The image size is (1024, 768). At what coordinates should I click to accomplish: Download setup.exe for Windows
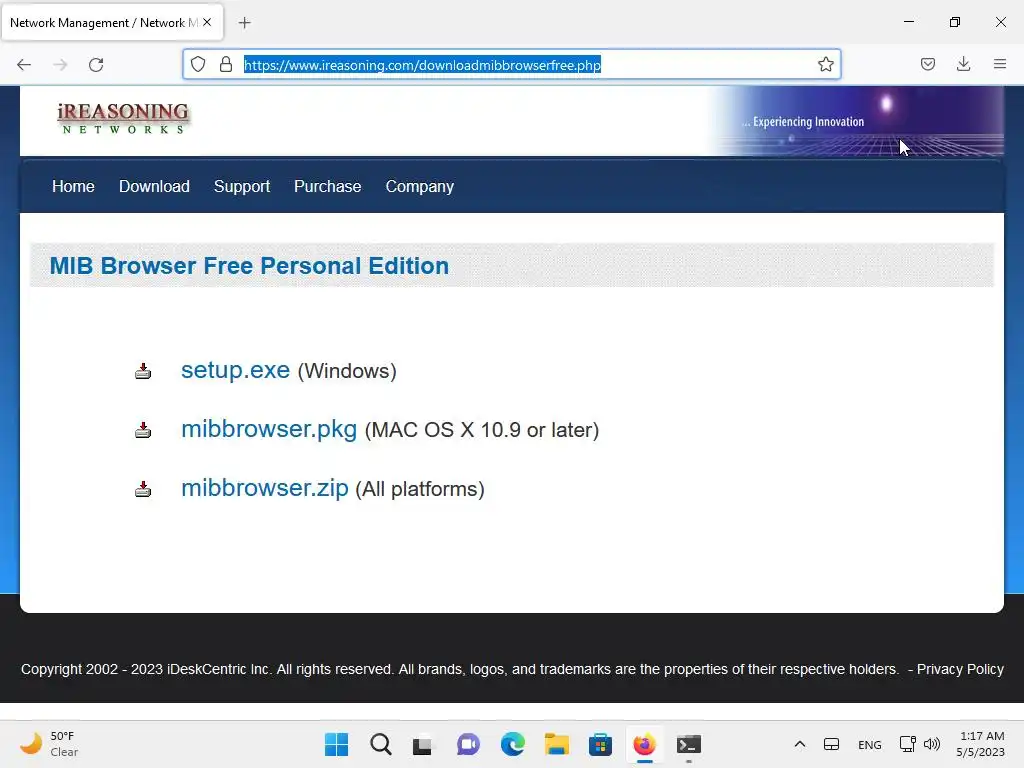(235, 370)
